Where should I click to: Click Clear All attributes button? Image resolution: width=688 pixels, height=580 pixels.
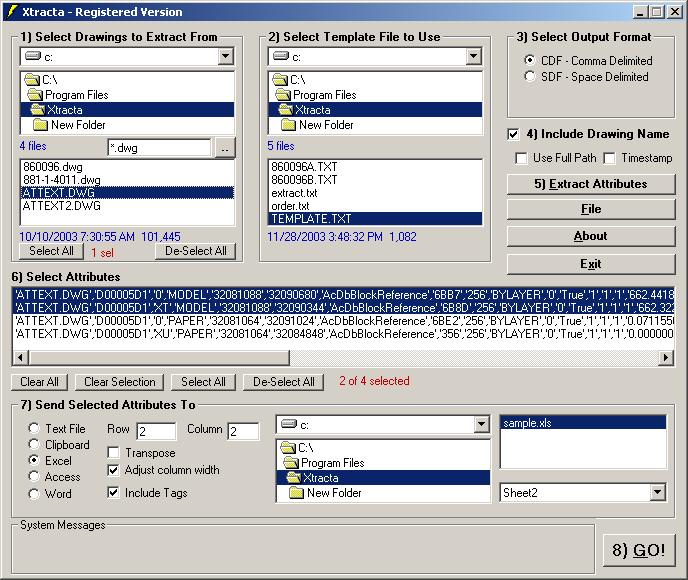pos(39,382)
